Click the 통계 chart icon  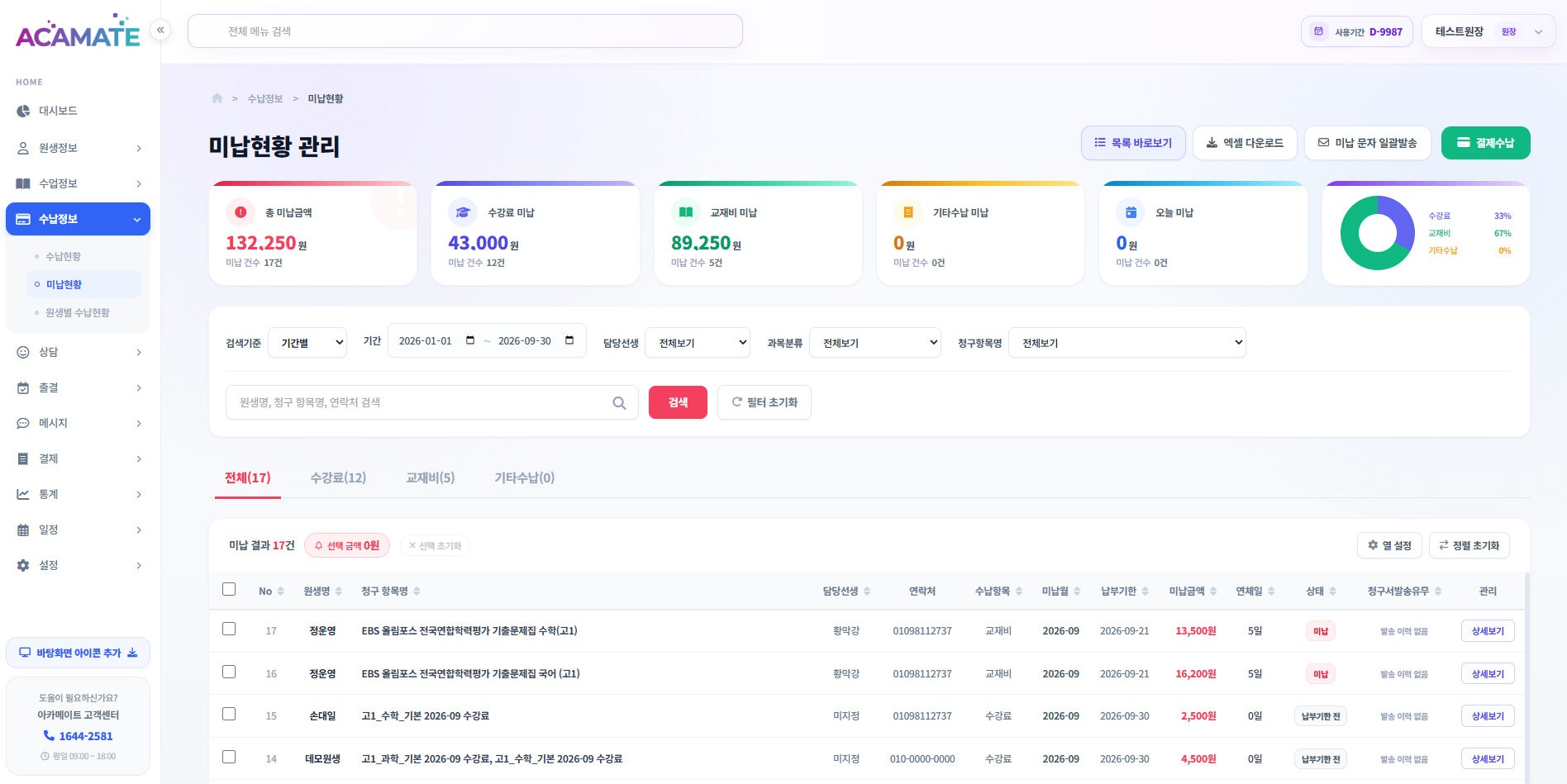coord(23,494)
